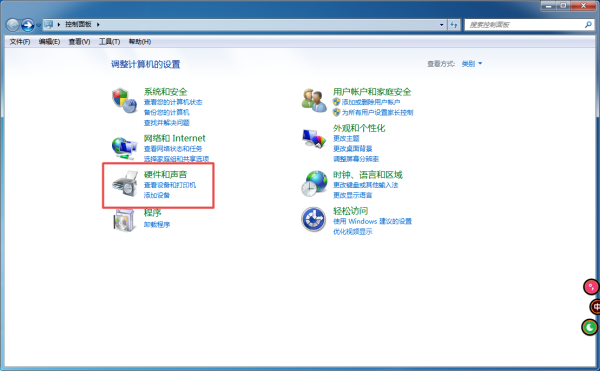This screenshot has height=371, width=600.
Task: Click 查找并解决问题 link
Action: (166, 123)
